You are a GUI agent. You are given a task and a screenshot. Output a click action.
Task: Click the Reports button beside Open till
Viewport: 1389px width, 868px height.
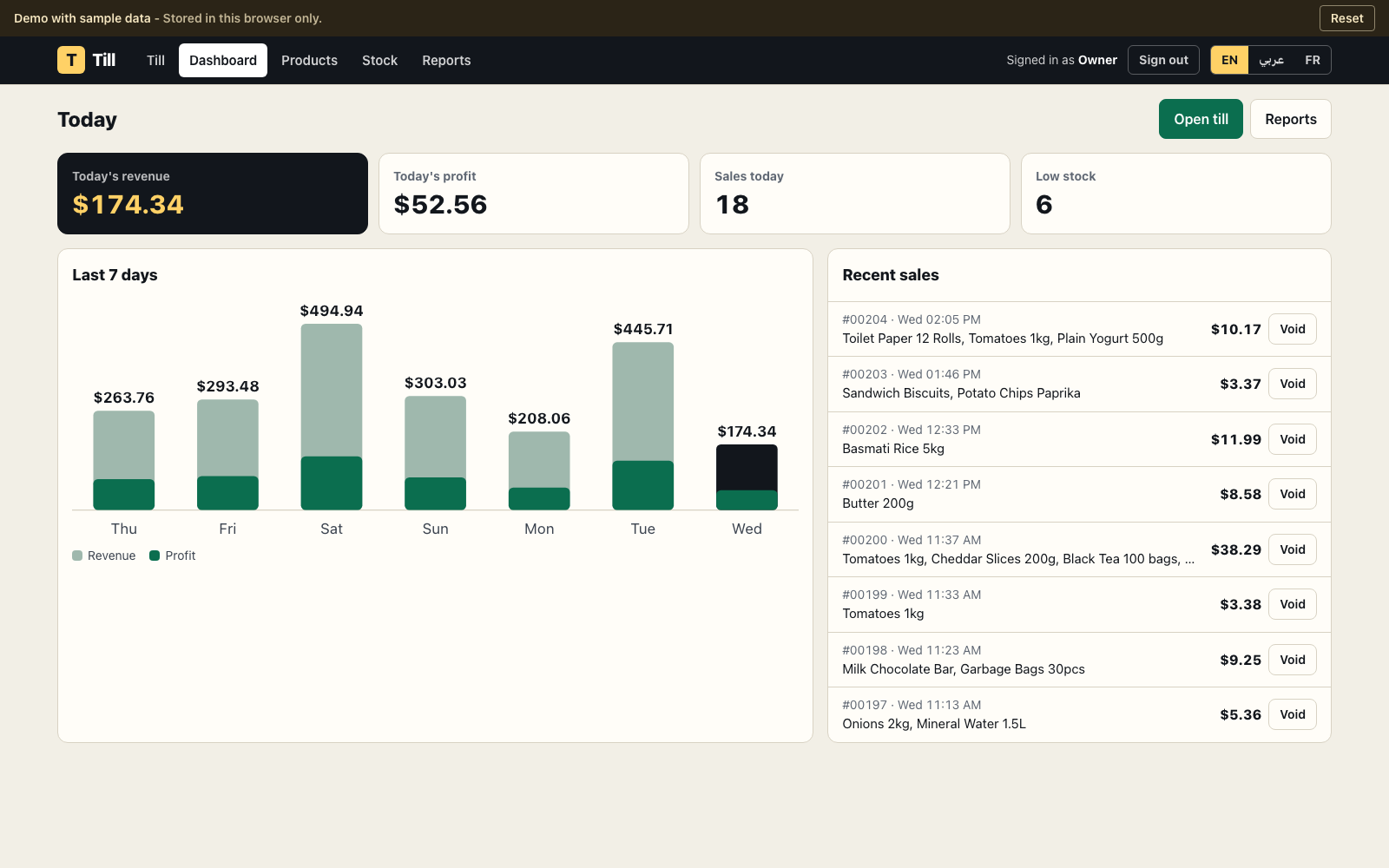click(x=1290, y=119)
